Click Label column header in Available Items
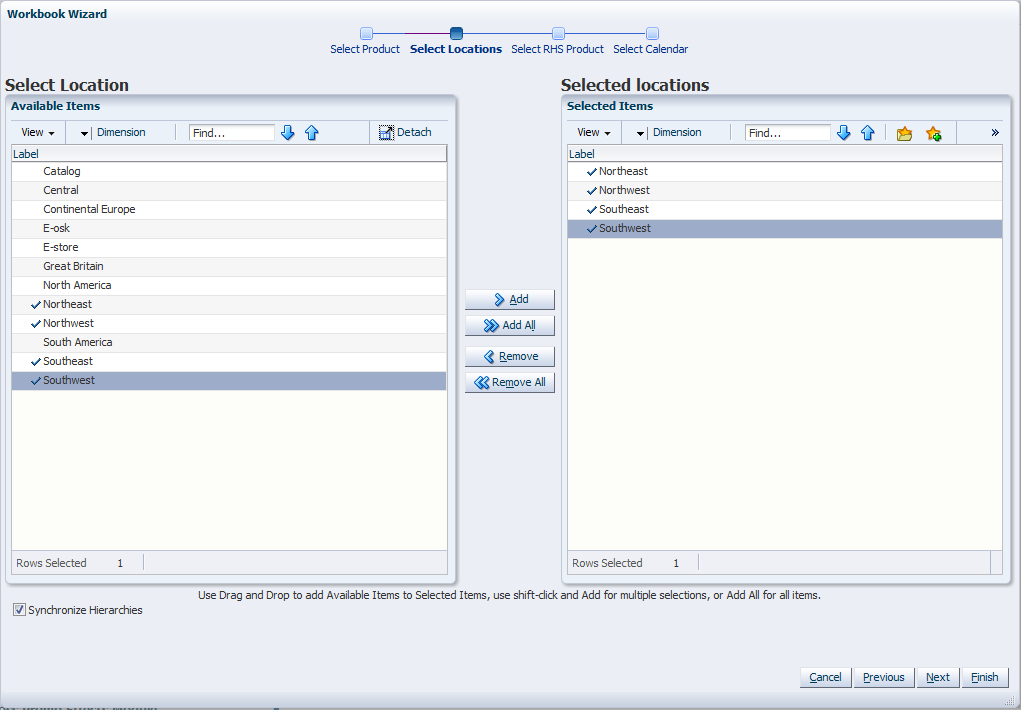The height and width of the screenshot is (710, 1021). 229,154
